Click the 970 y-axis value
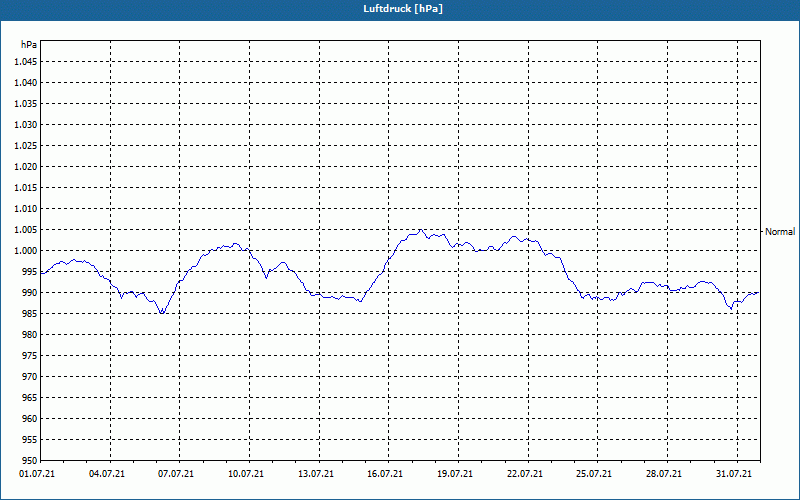Screen dimensions: 800x500 (30, 377)
